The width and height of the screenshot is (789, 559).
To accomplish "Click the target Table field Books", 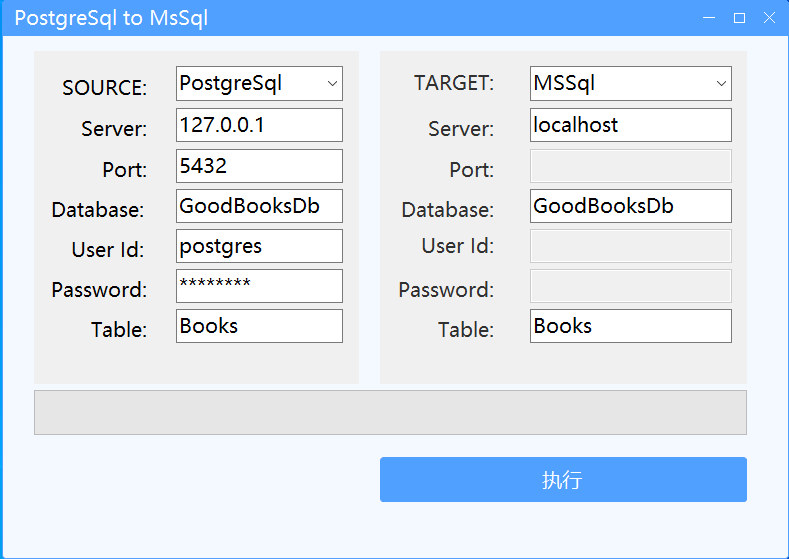I will tap(630, 326).
